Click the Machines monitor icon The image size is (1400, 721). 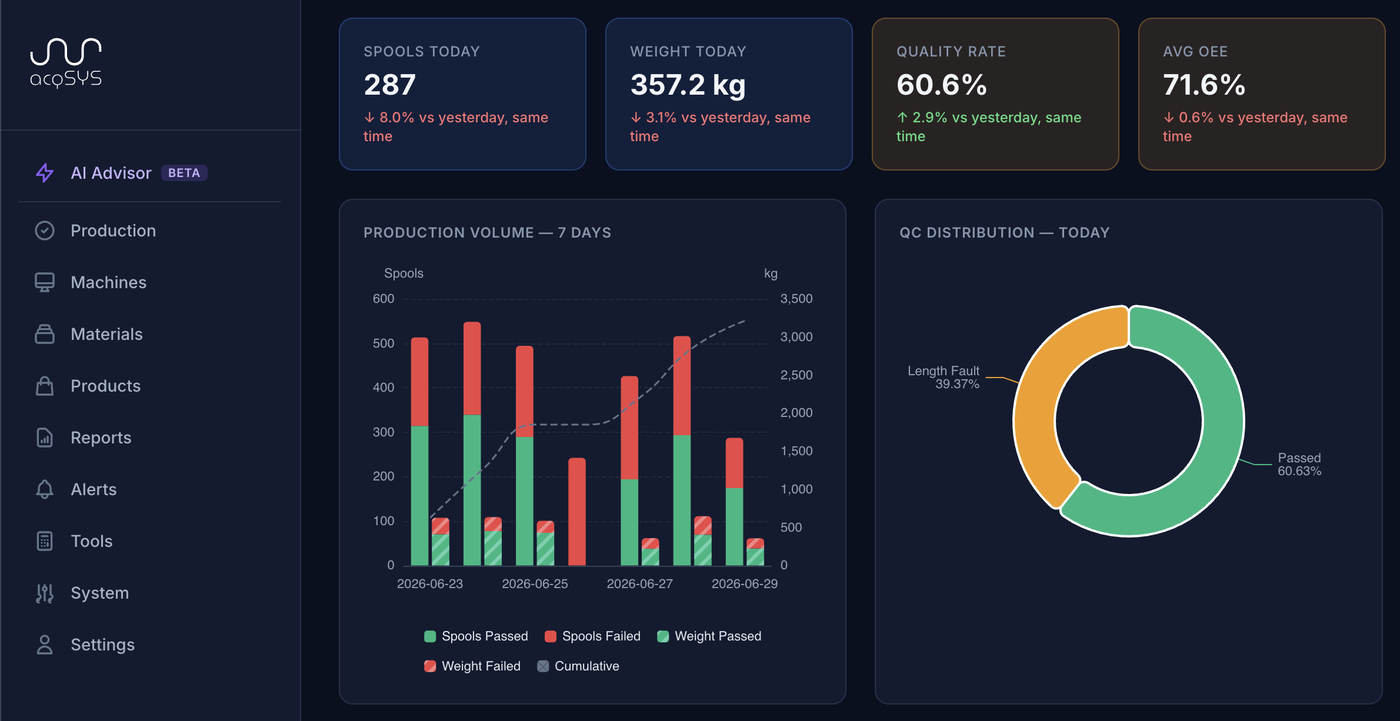[x=45, y=283]
